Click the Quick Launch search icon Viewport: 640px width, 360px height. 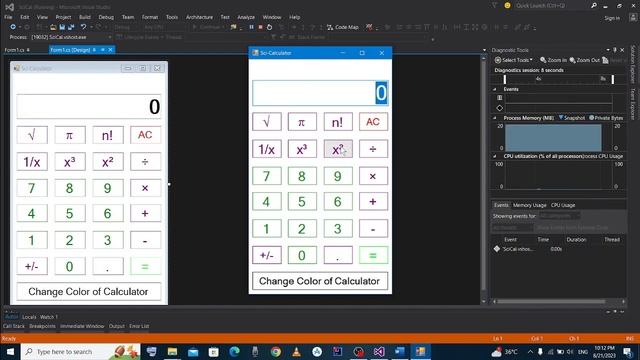[x=593, y=6]
